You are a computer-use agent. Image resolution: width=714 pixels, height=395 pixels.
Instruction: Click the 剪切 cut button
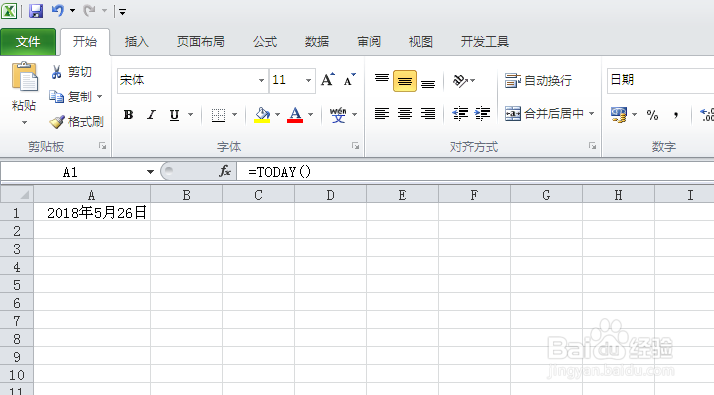click(71, 72)
